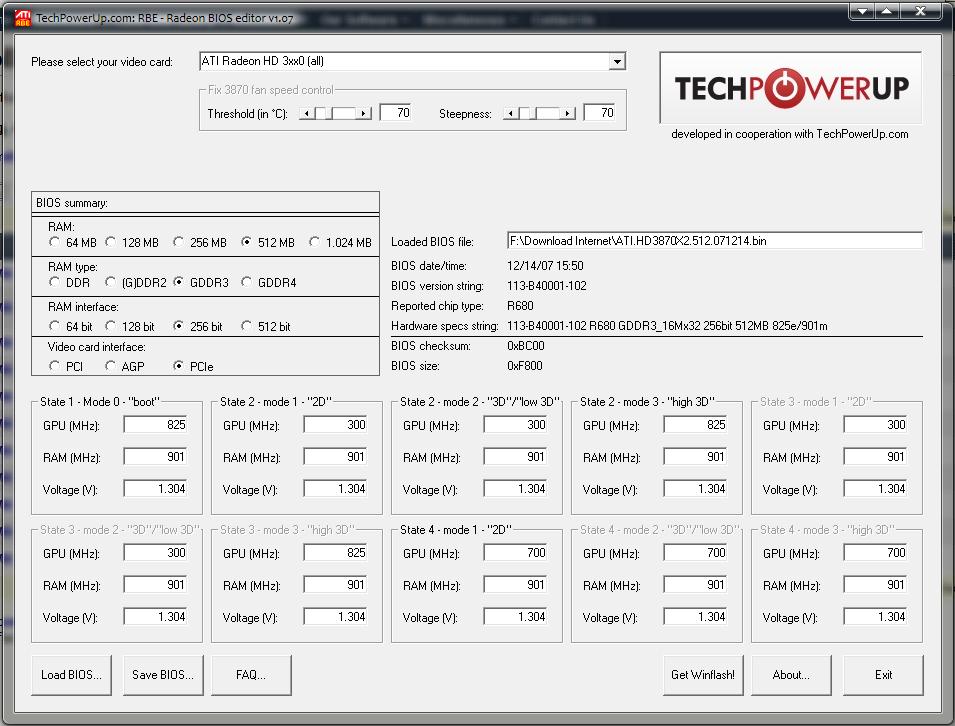Click State 2 mode 2 low 3D RAM field

pos(516,457)
